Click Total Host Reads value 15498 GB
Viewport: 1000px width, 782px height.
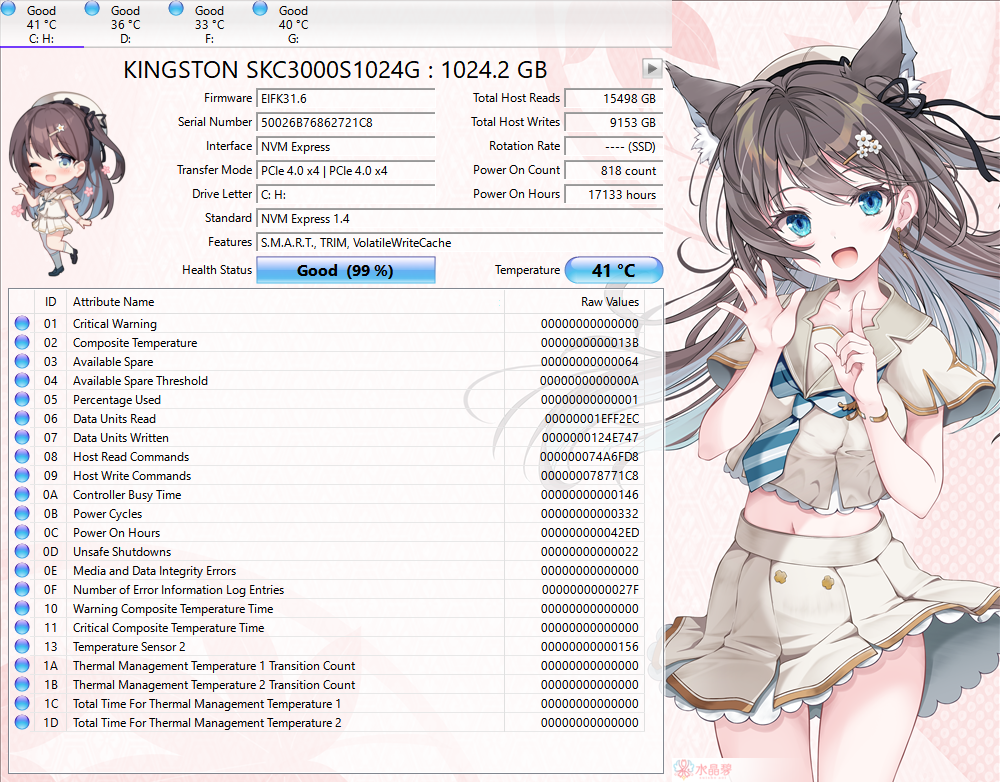[x=614, y=99]
